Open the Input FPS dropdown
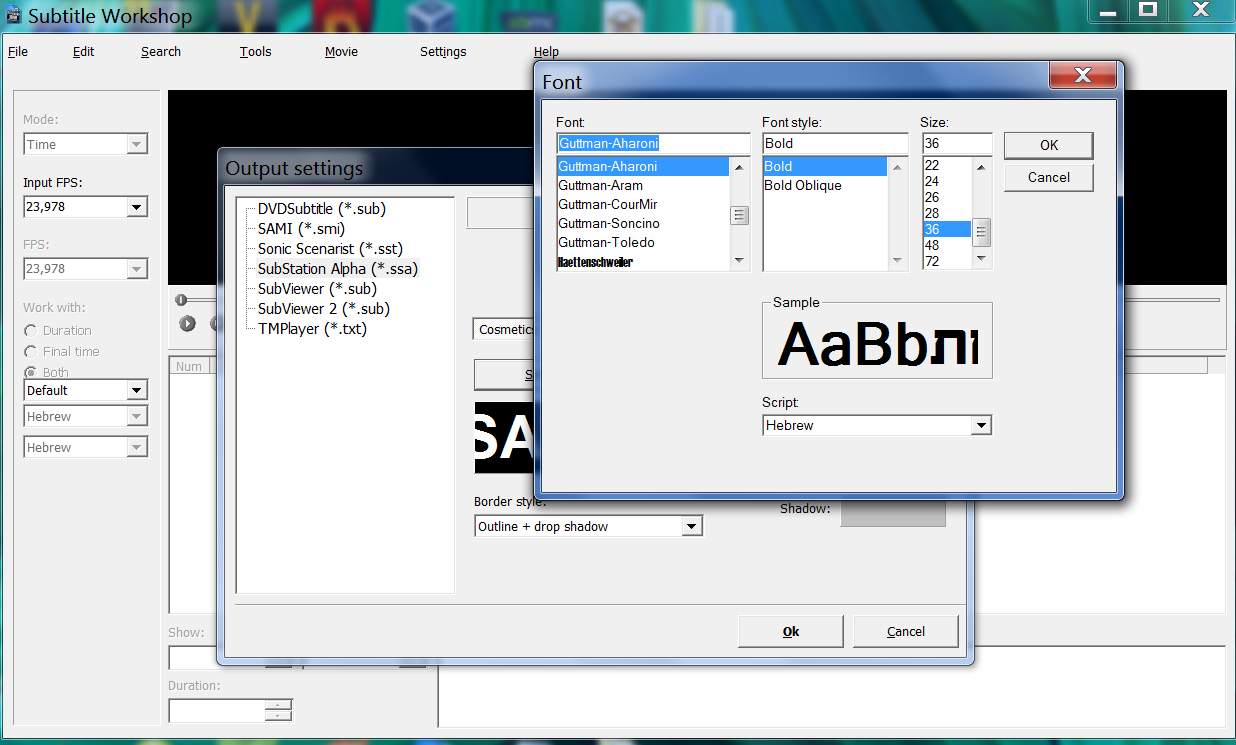The width and height of the screenshot is (1236, 745). (137, 207)
